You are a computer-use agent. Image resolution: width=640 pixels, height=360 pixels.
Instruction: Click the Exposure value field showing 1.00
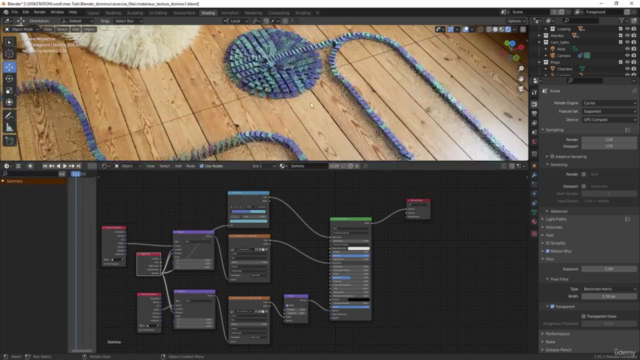(609, 269)
